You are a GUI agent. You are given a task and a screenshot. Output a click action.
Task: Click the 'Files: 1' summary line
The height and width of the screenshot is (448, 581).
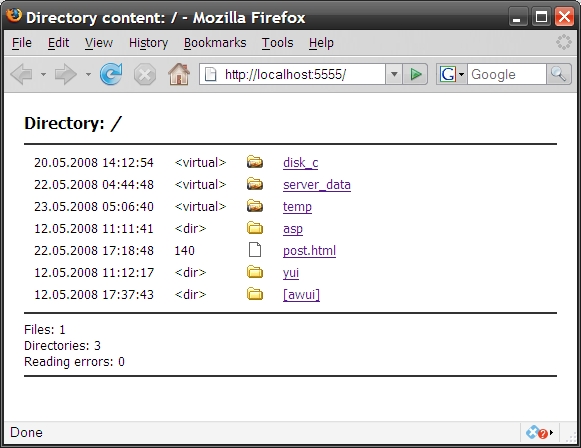point(44,329)
